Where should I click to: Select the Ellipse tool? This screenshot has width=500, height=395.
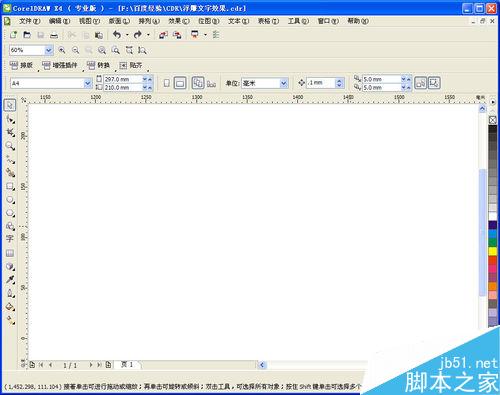click(x=10, y=199)
